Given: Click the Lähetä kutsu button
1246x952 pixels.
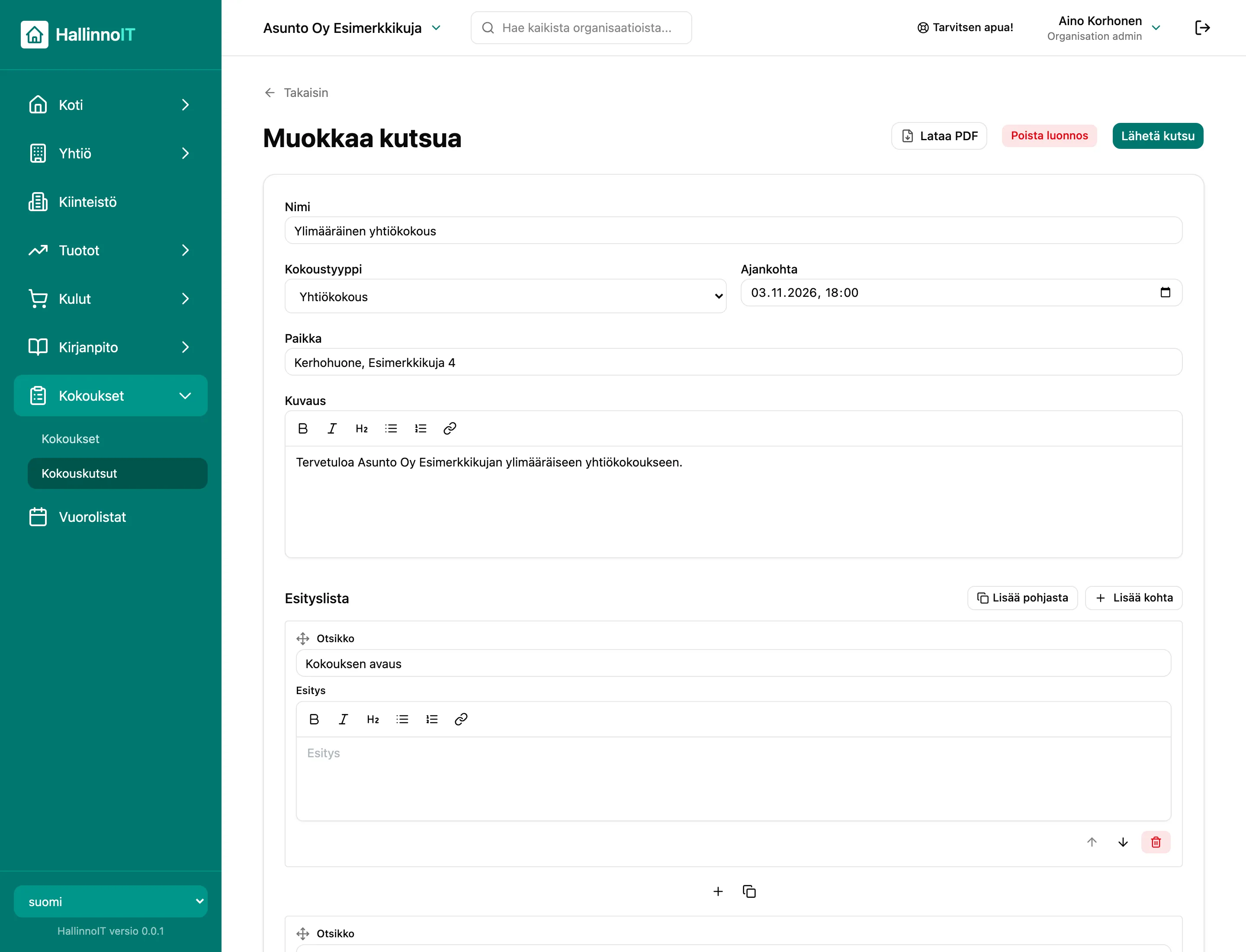Looking at the screenshot, I should click(1158, 136).
